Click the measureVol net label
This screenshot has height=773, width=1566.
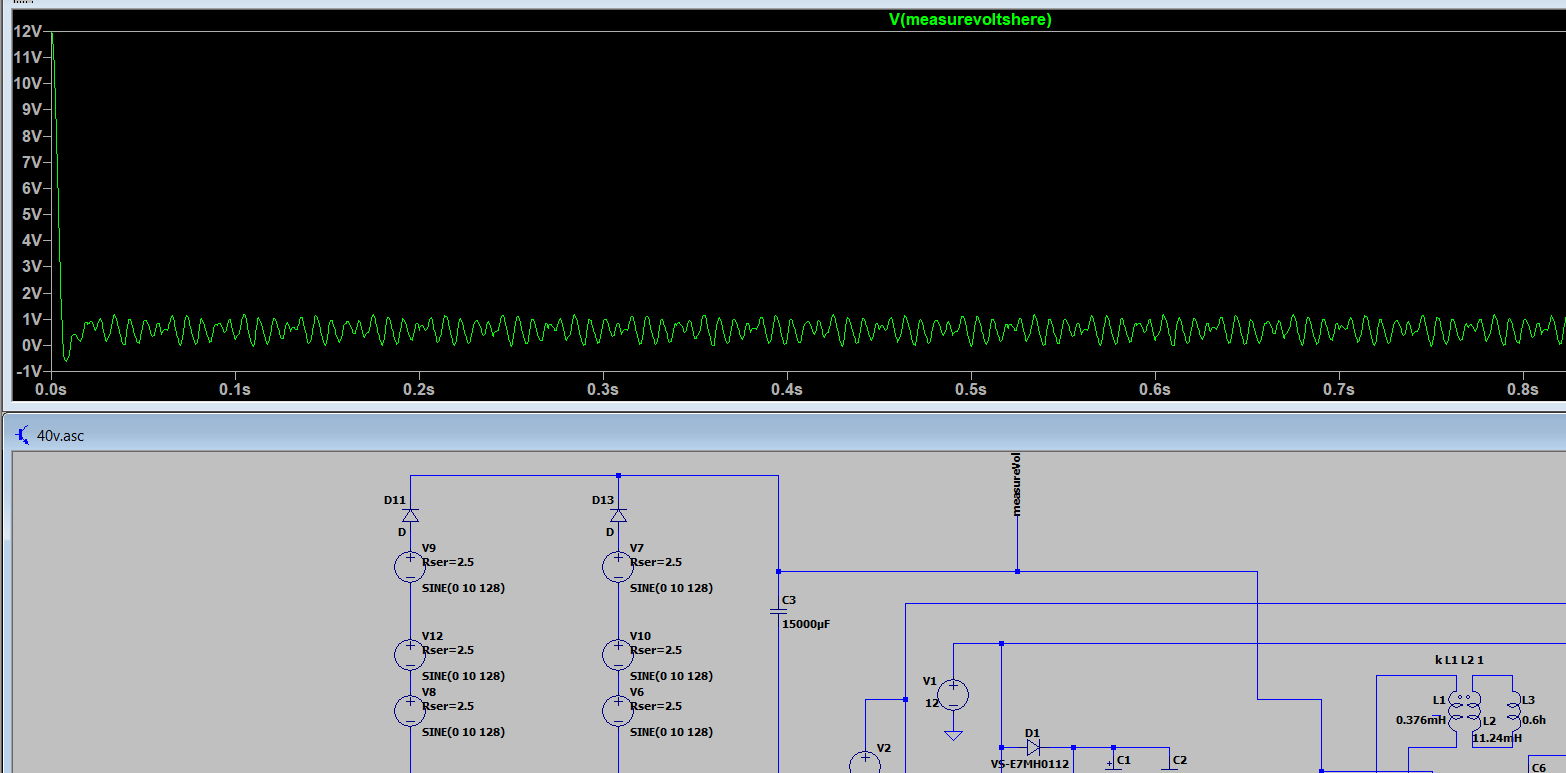[1017, 484]
